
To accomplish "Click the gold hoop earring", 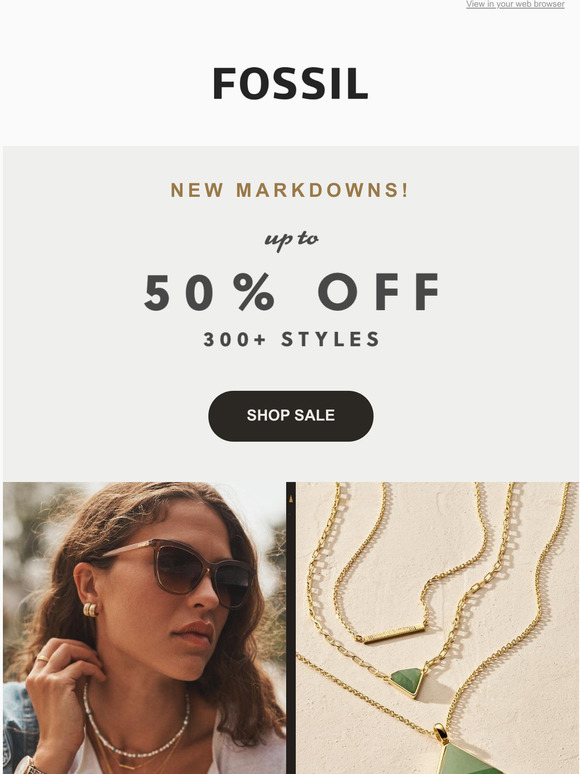I will point(90,610).
